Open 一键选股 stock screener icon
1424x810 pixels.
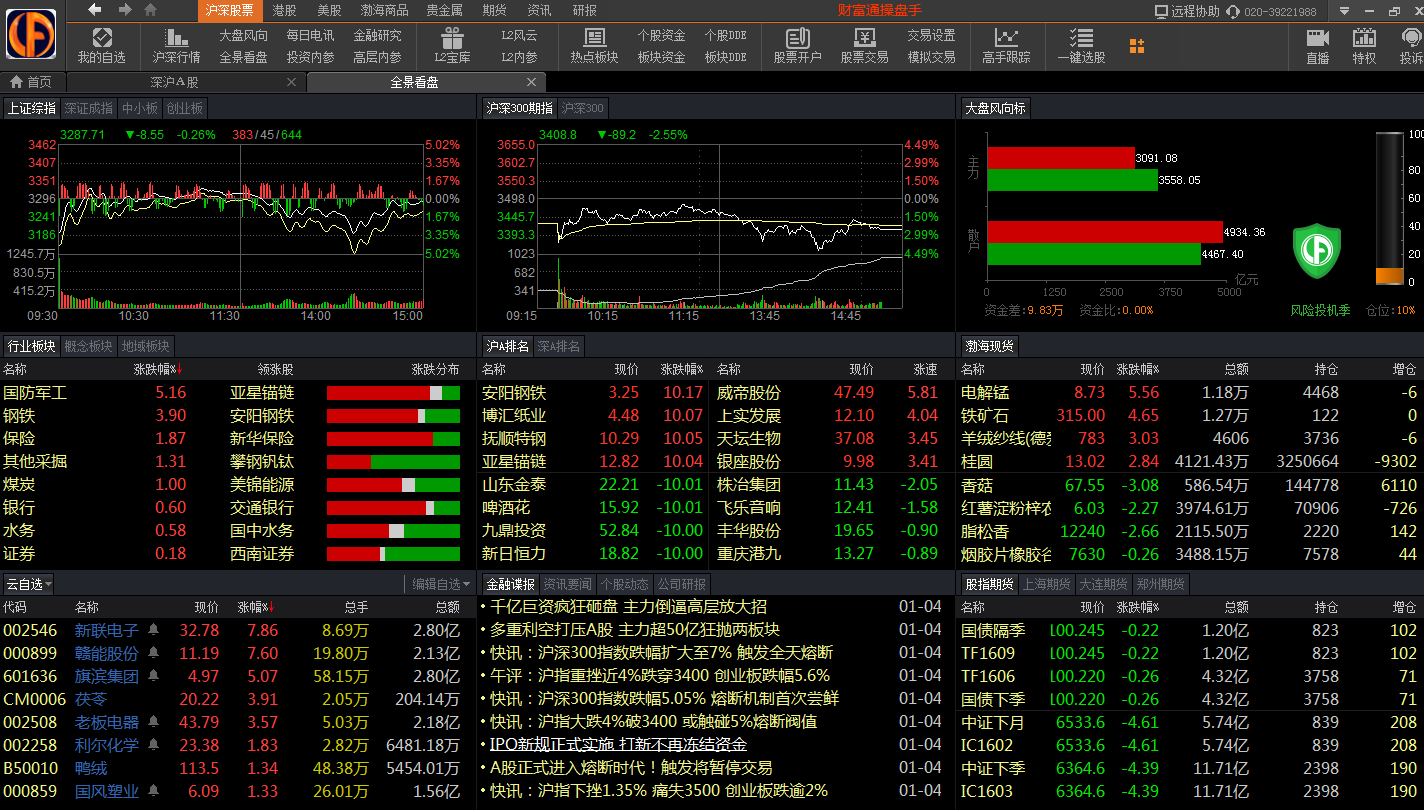1081,39
